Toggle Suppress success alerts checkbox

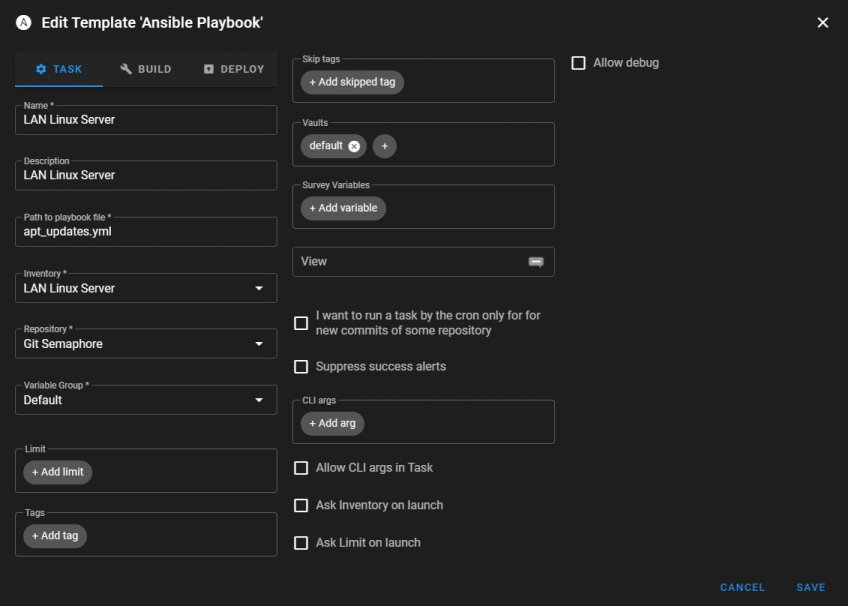pos(301,367)
